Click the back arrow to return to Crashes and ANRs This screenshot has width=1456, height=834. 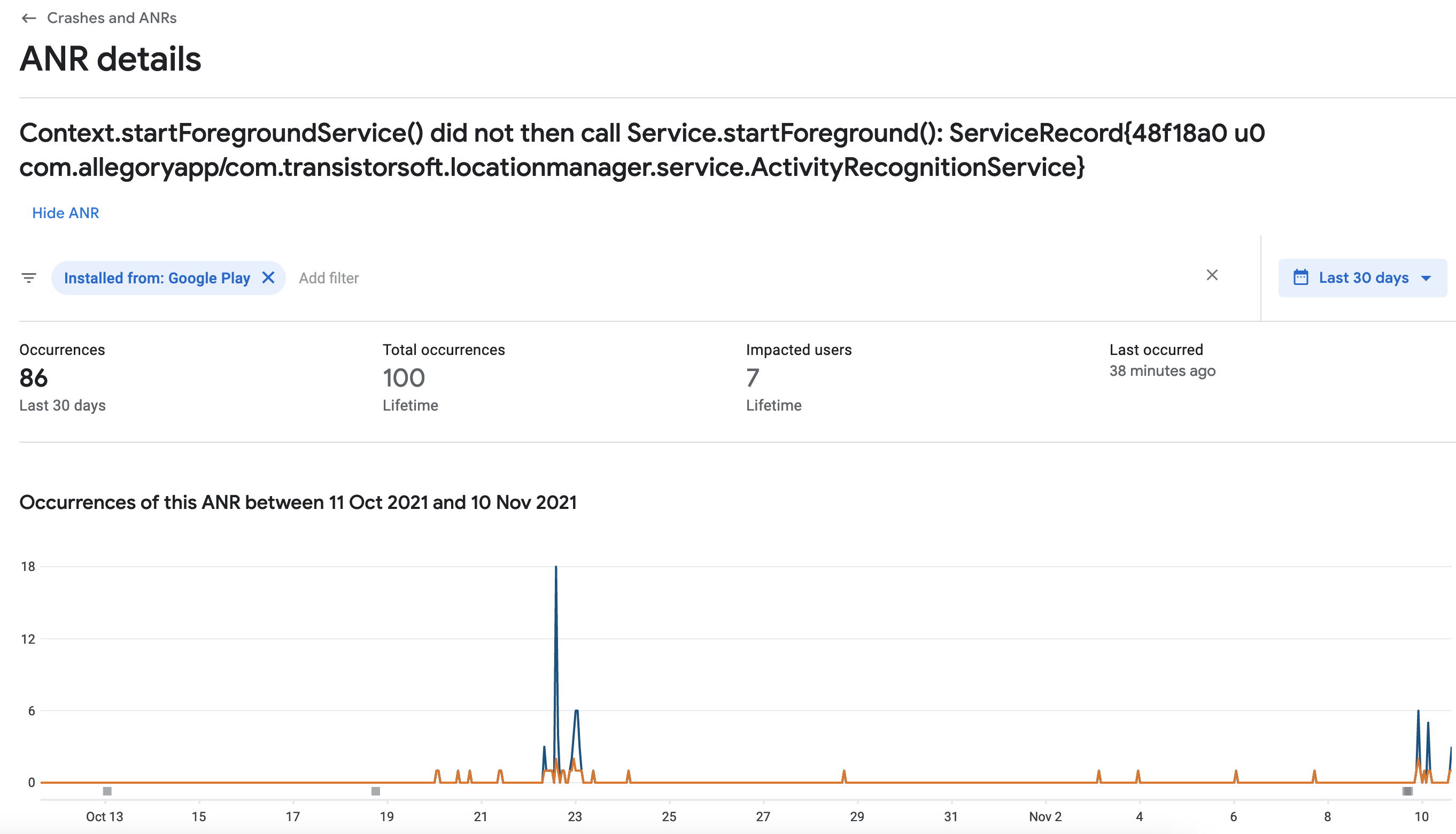click(x=28, y=17)
